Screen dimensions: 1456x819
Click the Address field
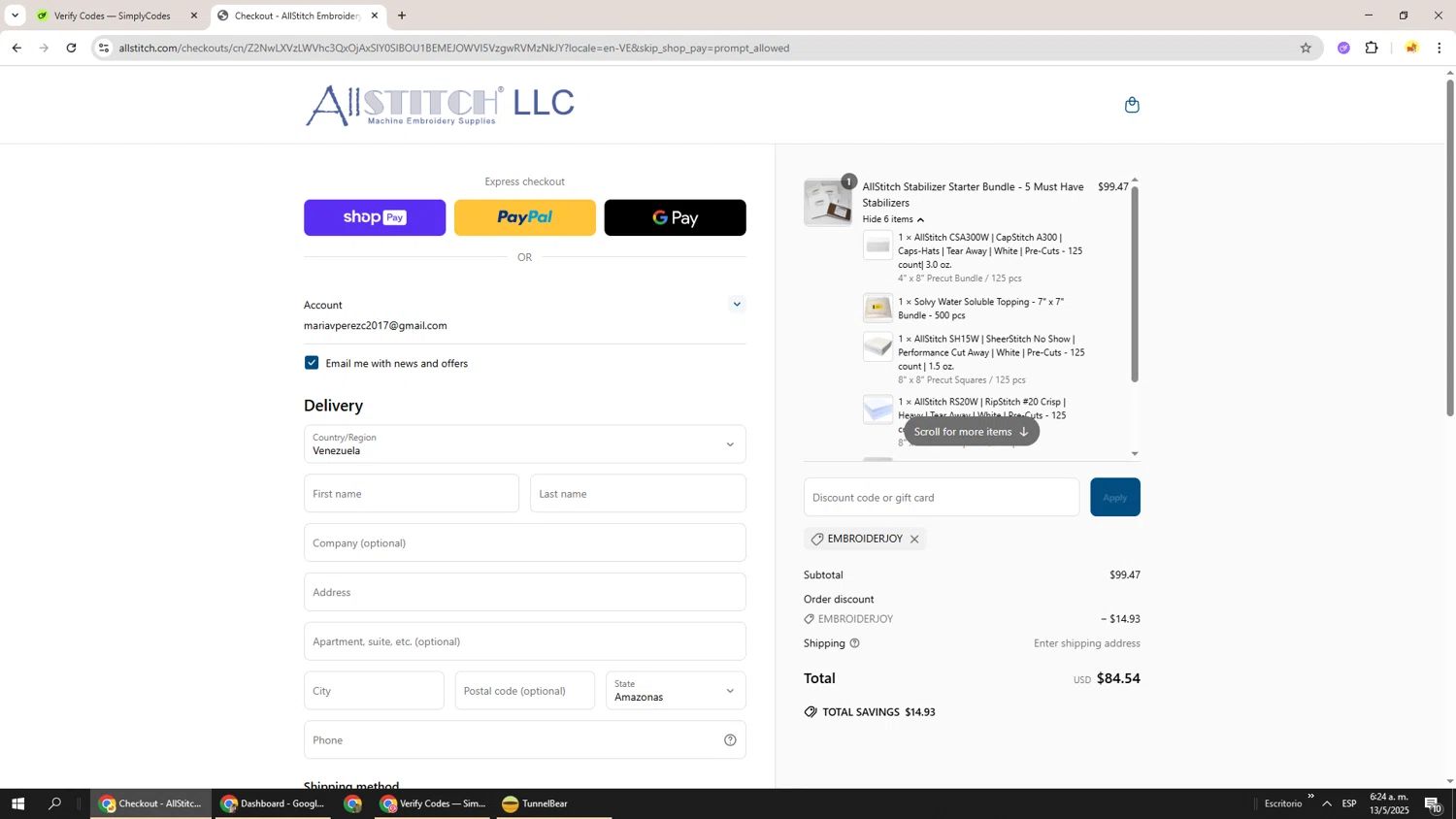524,592
